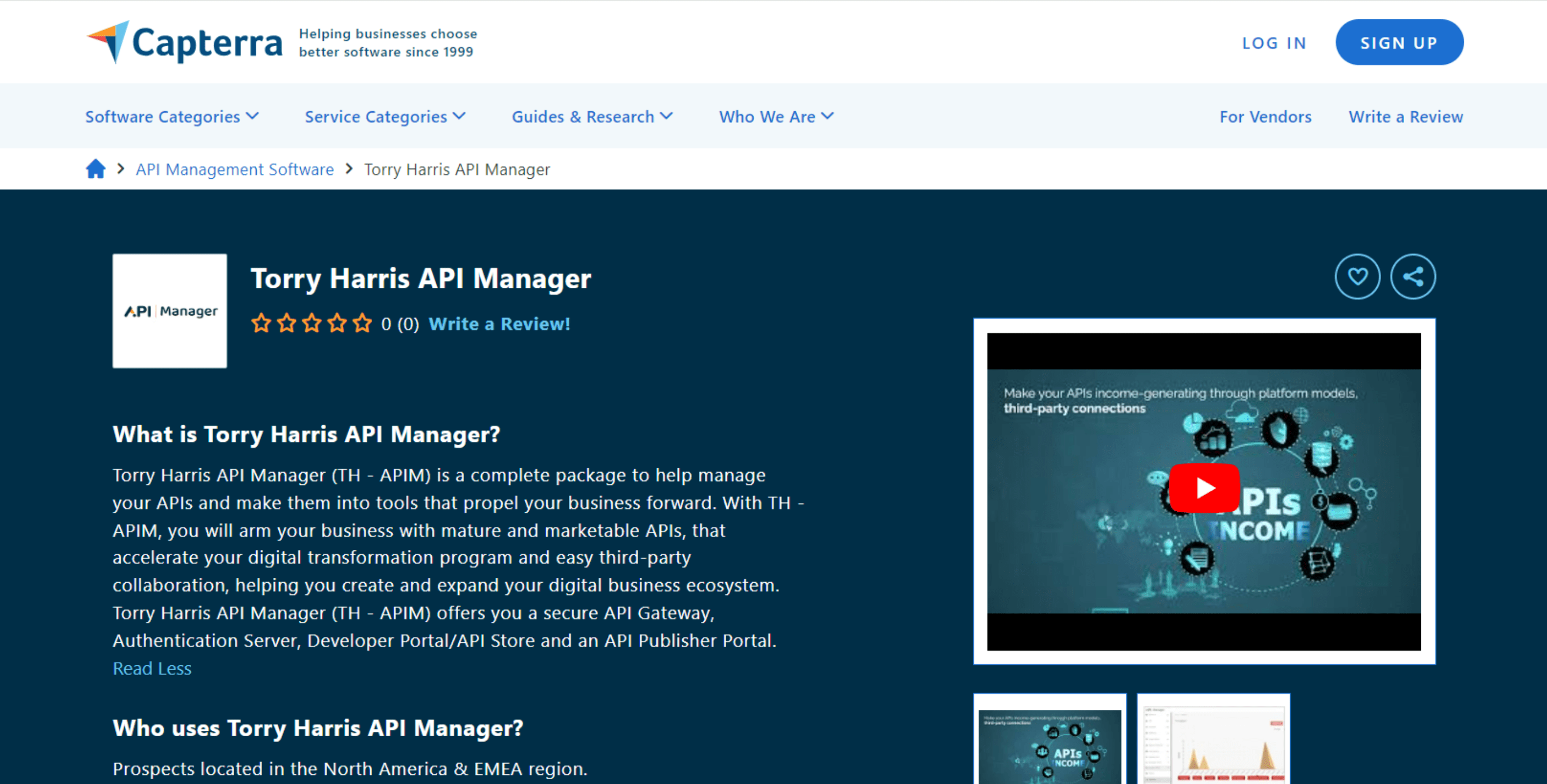Viewport: 1547px width, 784px height.
Task: Collapse description with Read Less
Action: (152, 668)
